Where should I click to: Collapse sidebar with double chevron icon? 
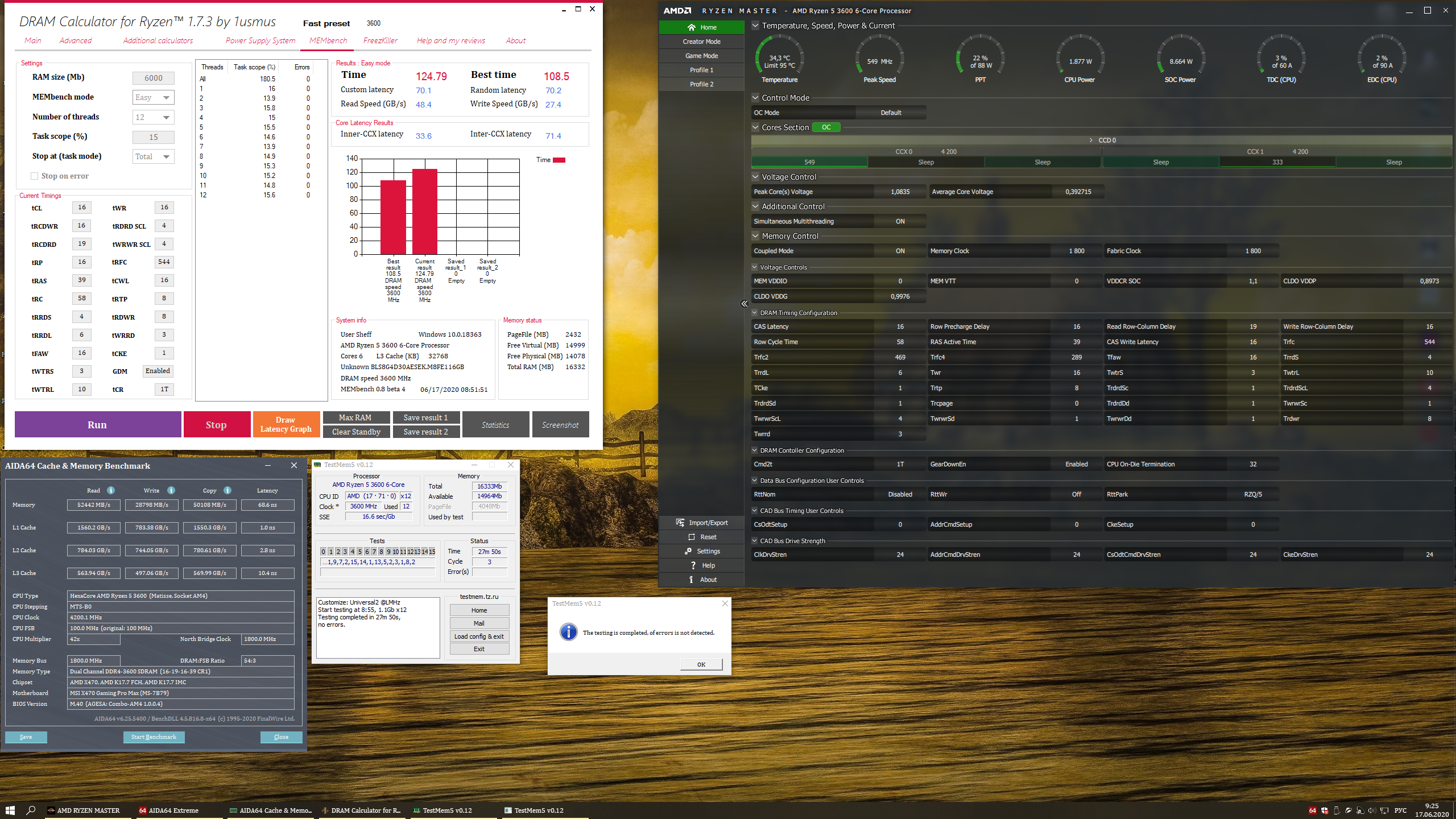pos(744,304)
